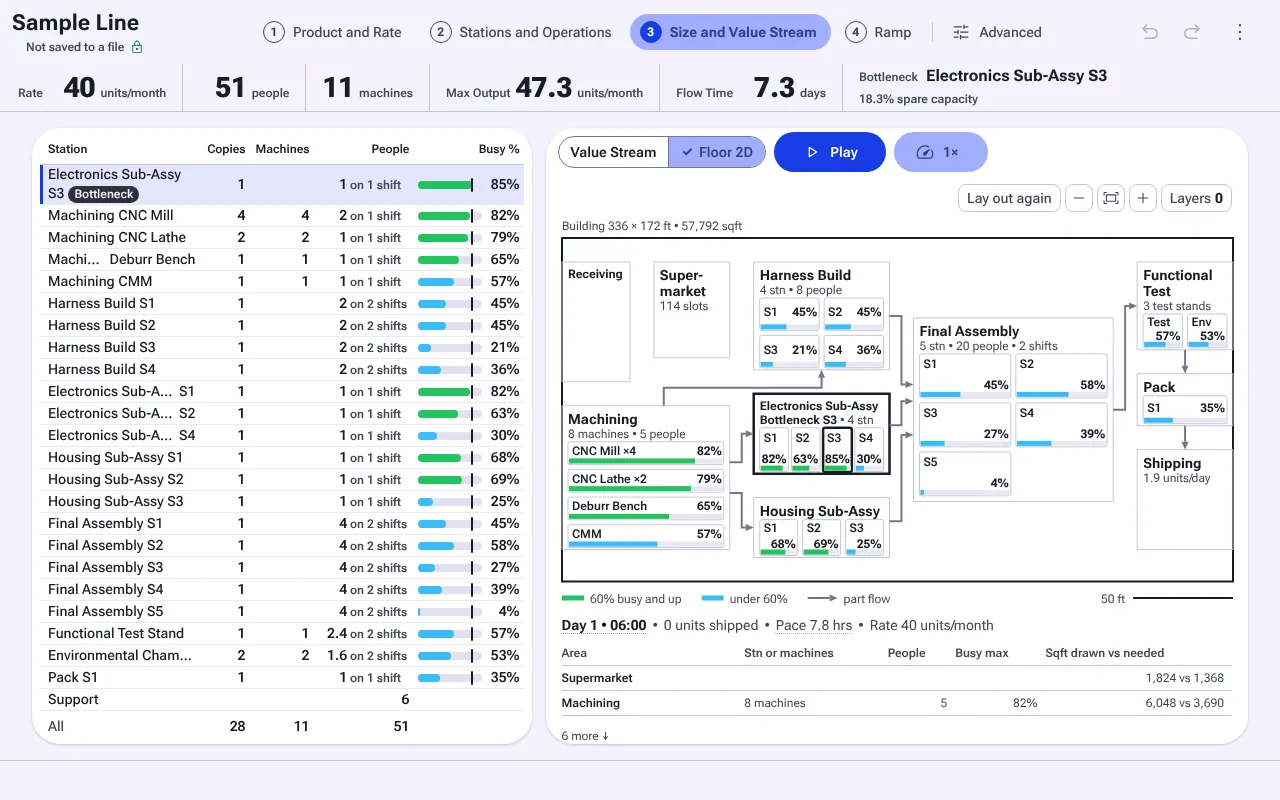Zoom in the floor plan with plus icon

click(x=1143, y=198)
